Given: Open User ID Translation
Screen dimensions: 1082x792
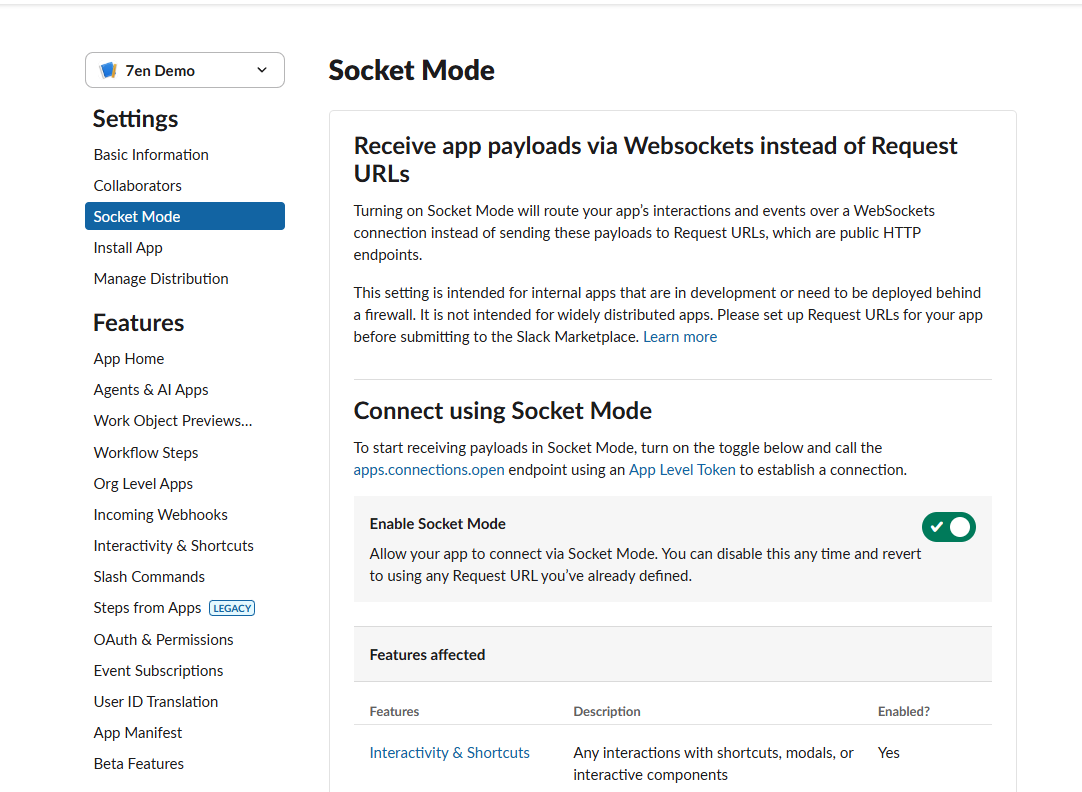Looking at the screenshot, I should pos(156,702).
